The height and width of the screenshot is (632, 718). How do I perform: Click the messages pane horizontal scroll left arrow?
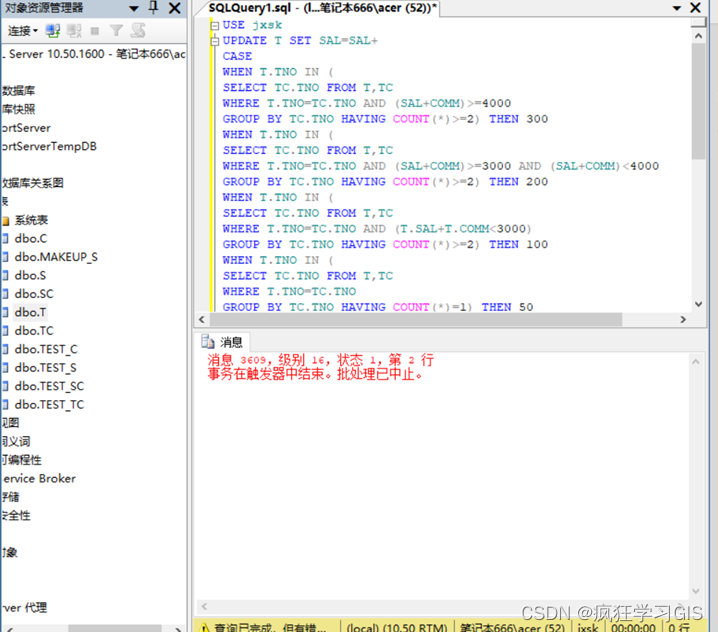(204, 606)
